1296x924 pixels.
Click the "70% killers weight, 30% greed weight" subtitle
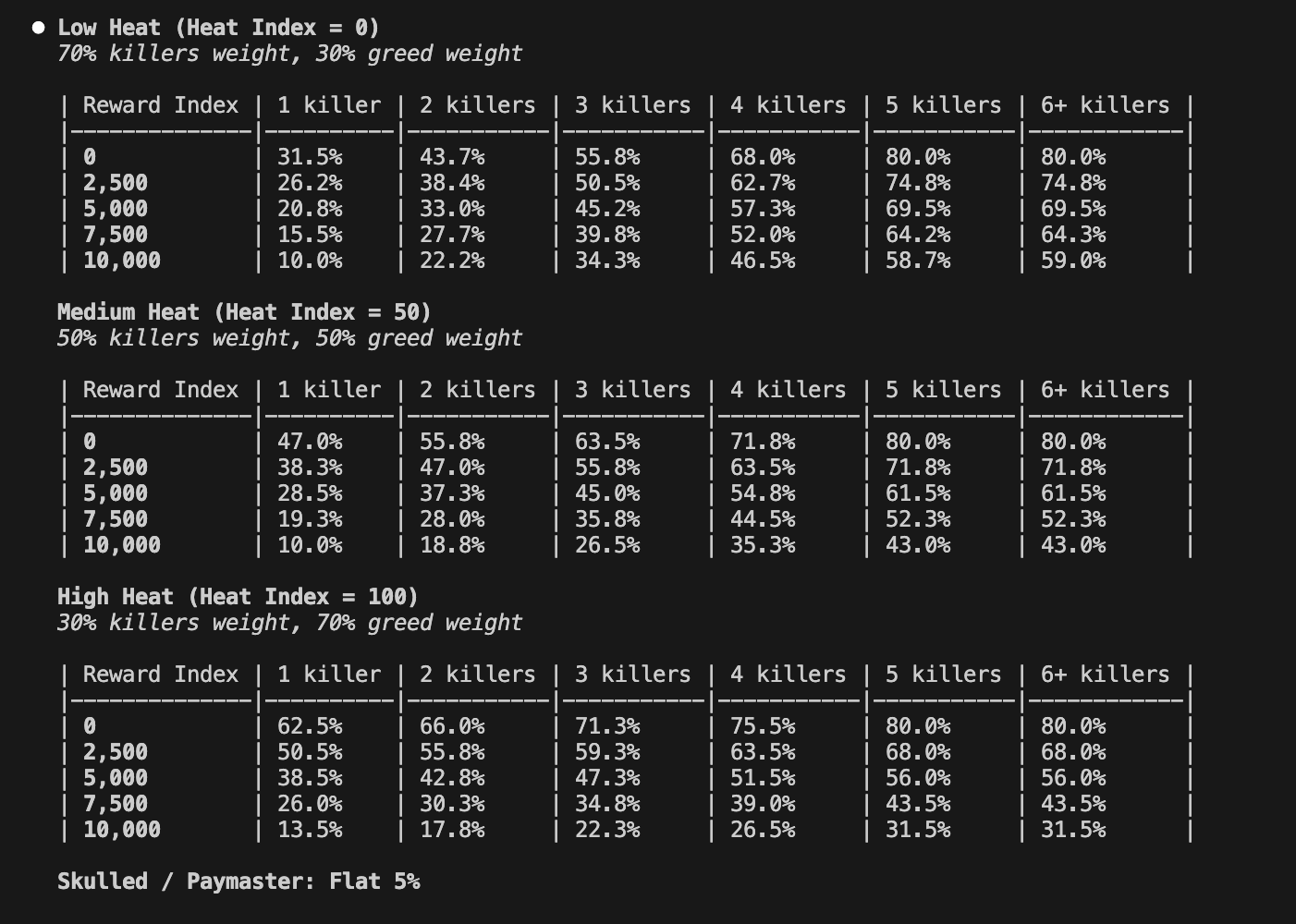tap(289, 54)
